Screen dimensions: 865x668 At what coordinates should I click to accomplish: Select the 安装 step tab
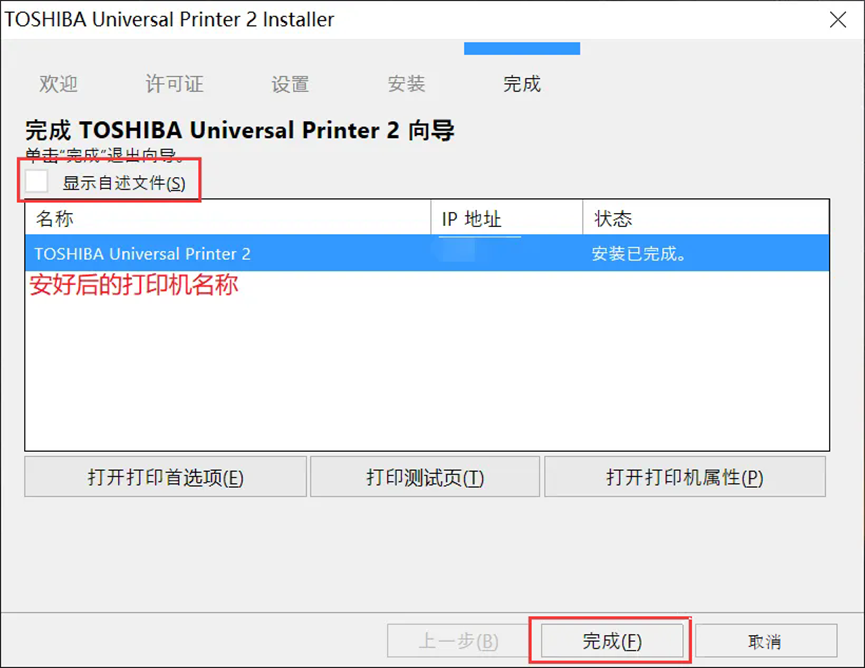point(406,84)
